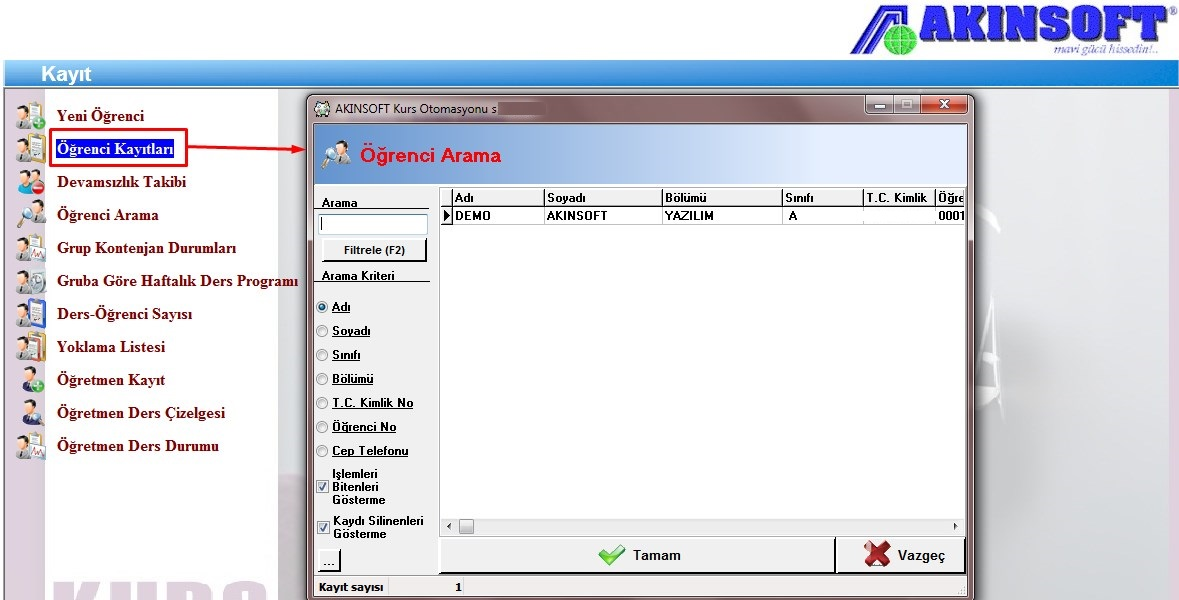Screen dimensions: 1179x600
Task: Select the Adı search criterion
Action: 323,307
